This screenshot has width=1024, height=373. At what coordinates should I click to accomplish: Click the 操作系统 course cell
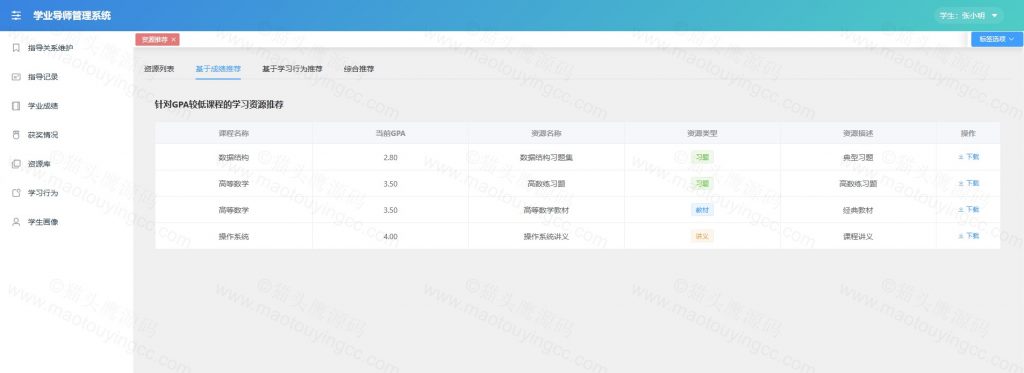coord(234,236)
